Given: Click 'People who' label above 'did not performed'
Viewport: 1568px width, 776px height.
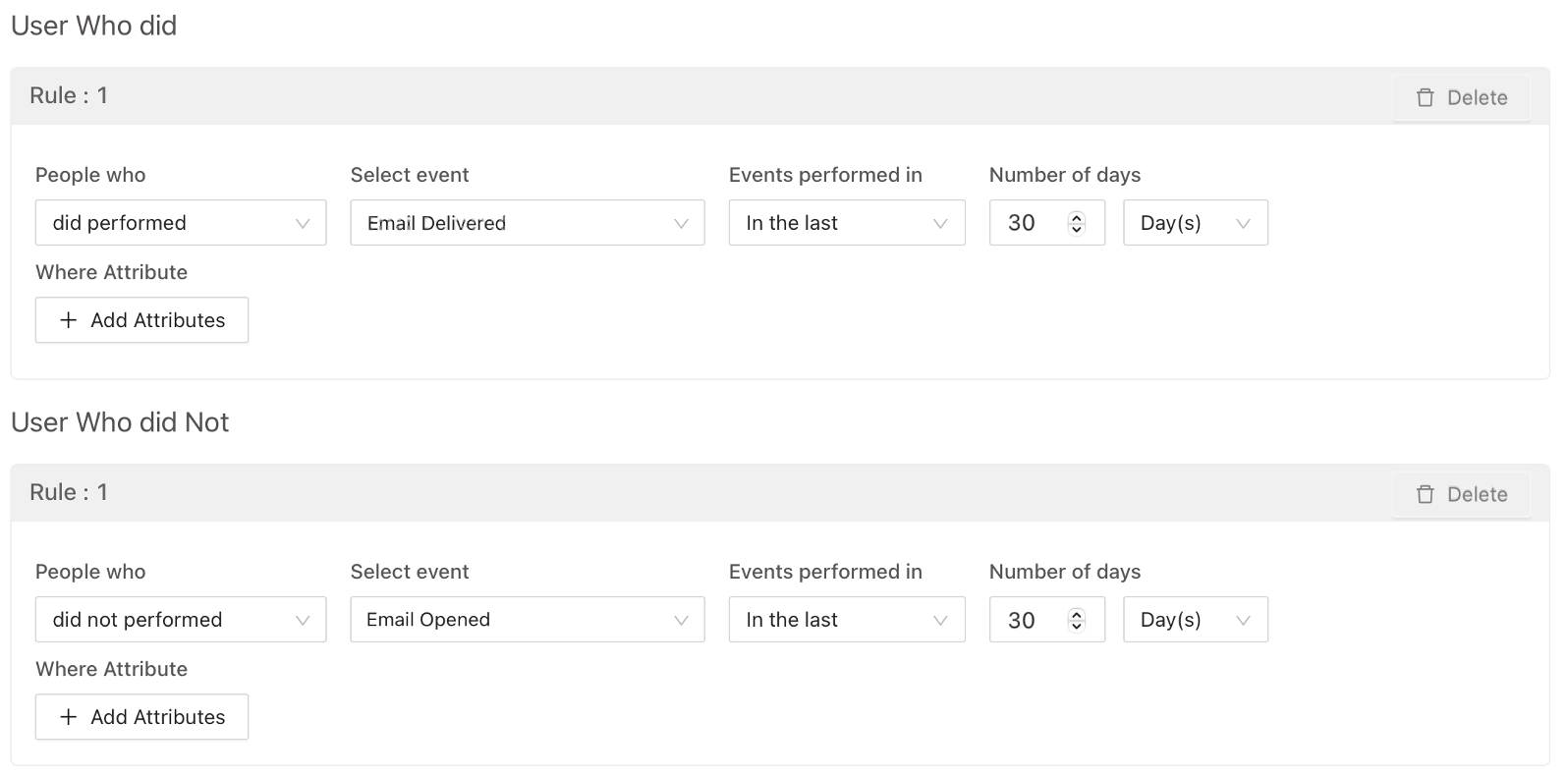Looking at the screenshot, I should click(x=90, y=572).
